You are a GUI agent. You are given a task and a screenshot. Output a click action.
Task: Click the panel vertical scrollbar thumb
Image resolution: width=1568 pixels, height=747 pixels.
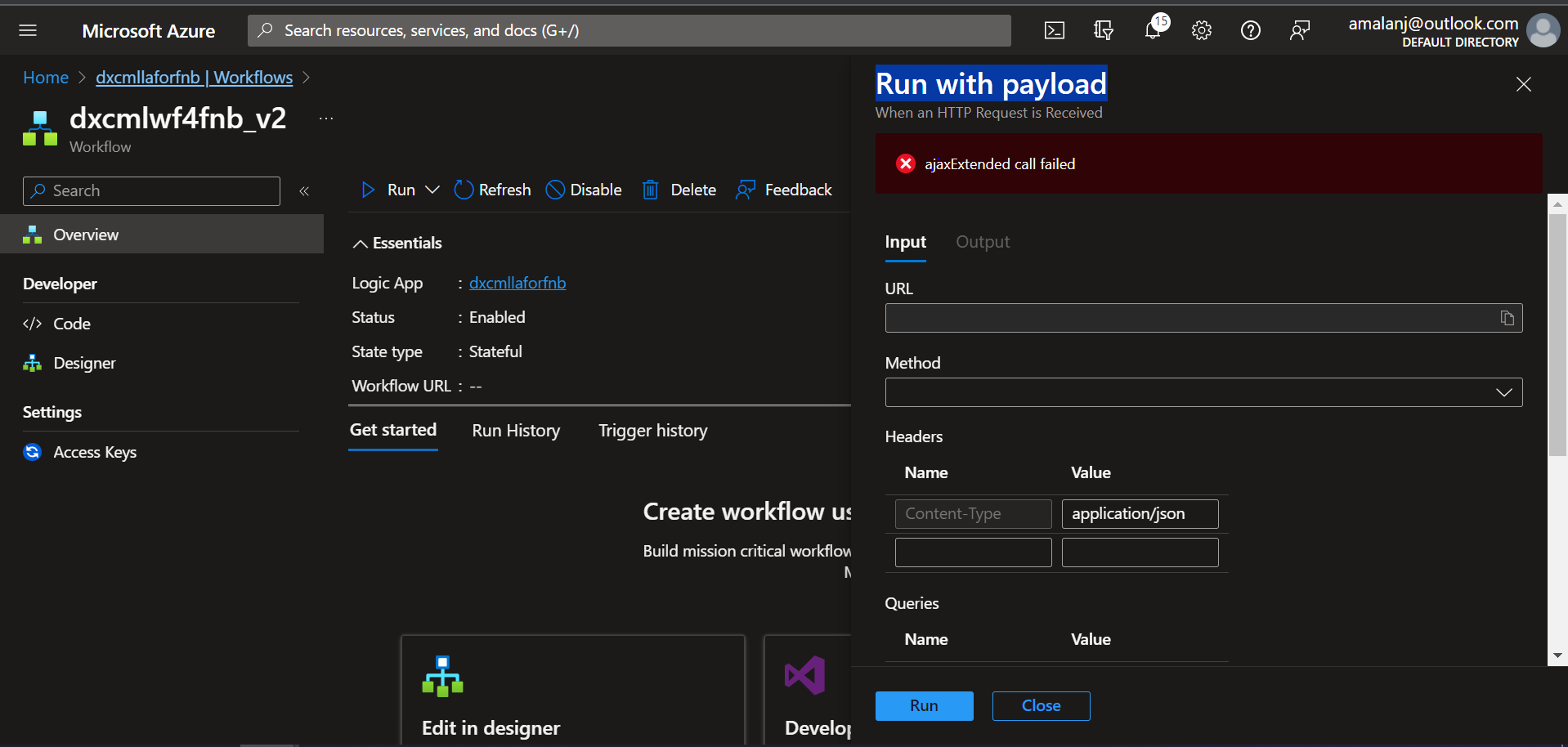coord(1558,335)
